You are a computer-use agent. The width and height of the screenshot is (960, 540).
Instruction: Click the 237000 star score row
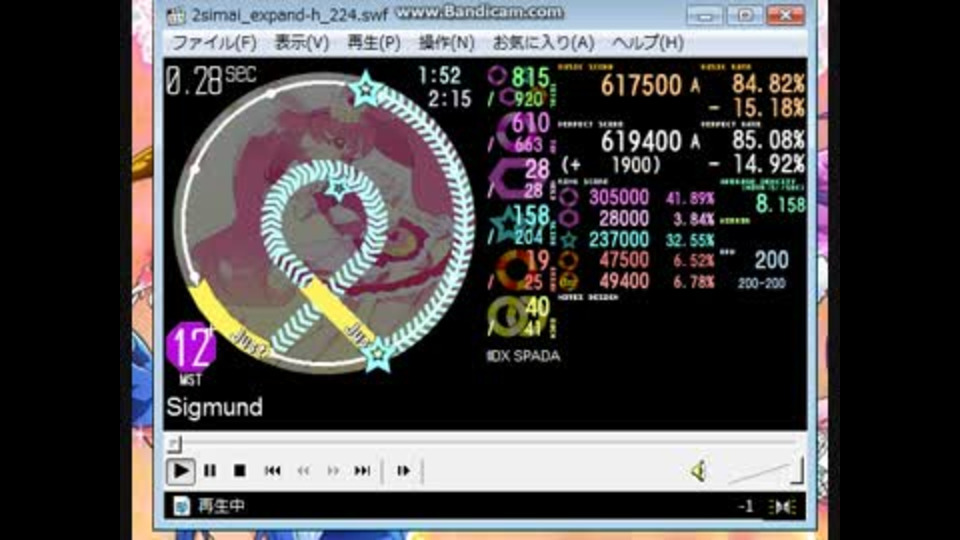click(x=636, y=239)
